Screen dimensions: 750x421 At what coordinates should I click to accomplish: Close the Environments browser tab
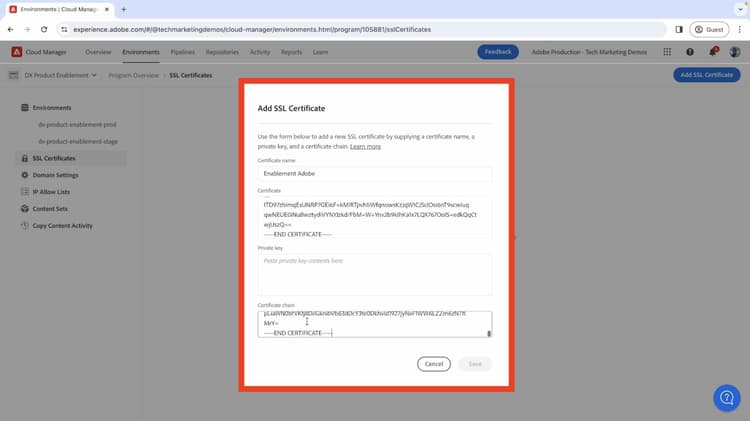(107, 9)
